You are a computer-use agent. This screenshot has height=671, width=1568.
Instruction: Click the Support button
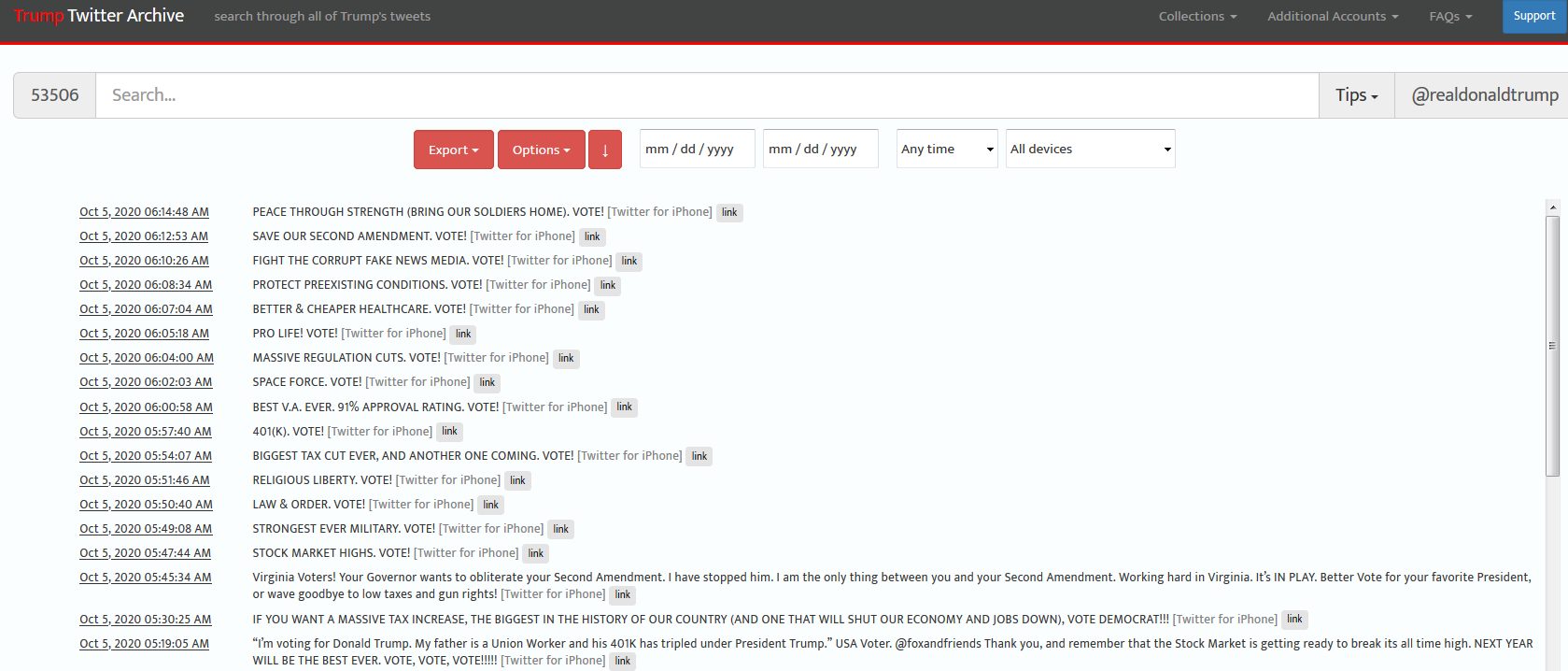1534,16
